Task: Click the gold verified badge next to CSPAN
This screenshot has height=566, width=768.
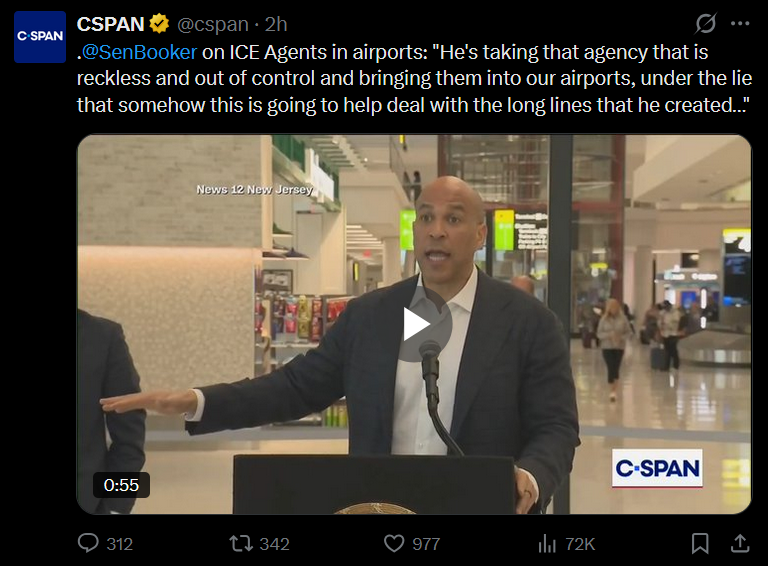Action: click(x=159, y=24)
